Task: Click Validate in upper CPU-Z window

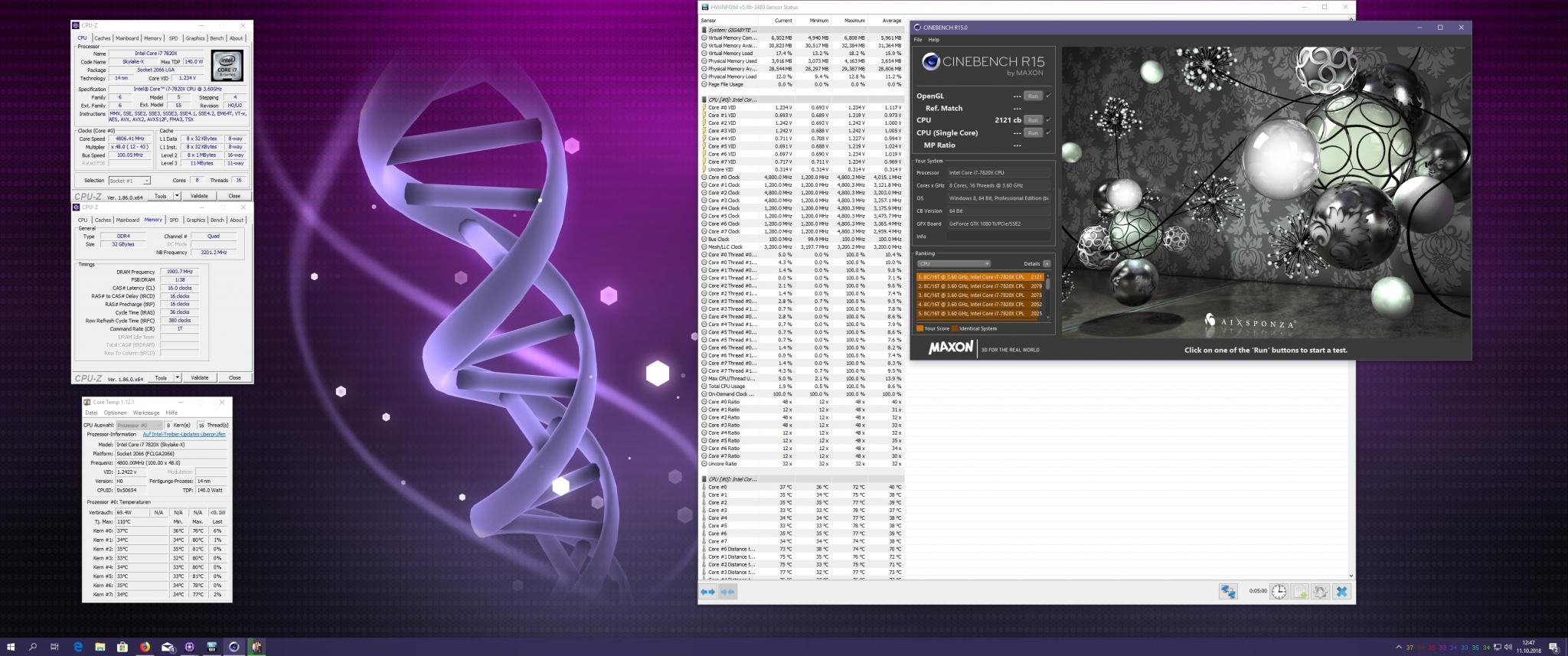Action: point(199,196)
